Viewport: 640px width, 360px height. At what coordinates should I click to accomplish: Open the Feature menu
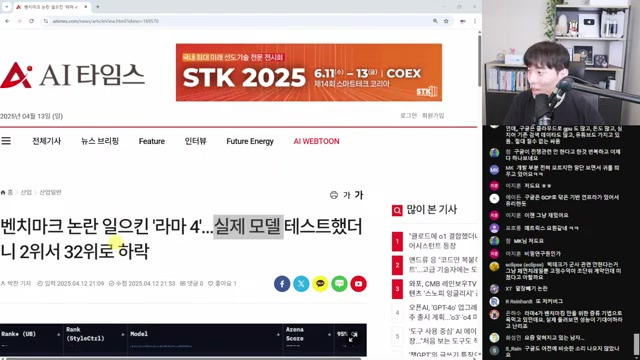click(x=152, y=141)
